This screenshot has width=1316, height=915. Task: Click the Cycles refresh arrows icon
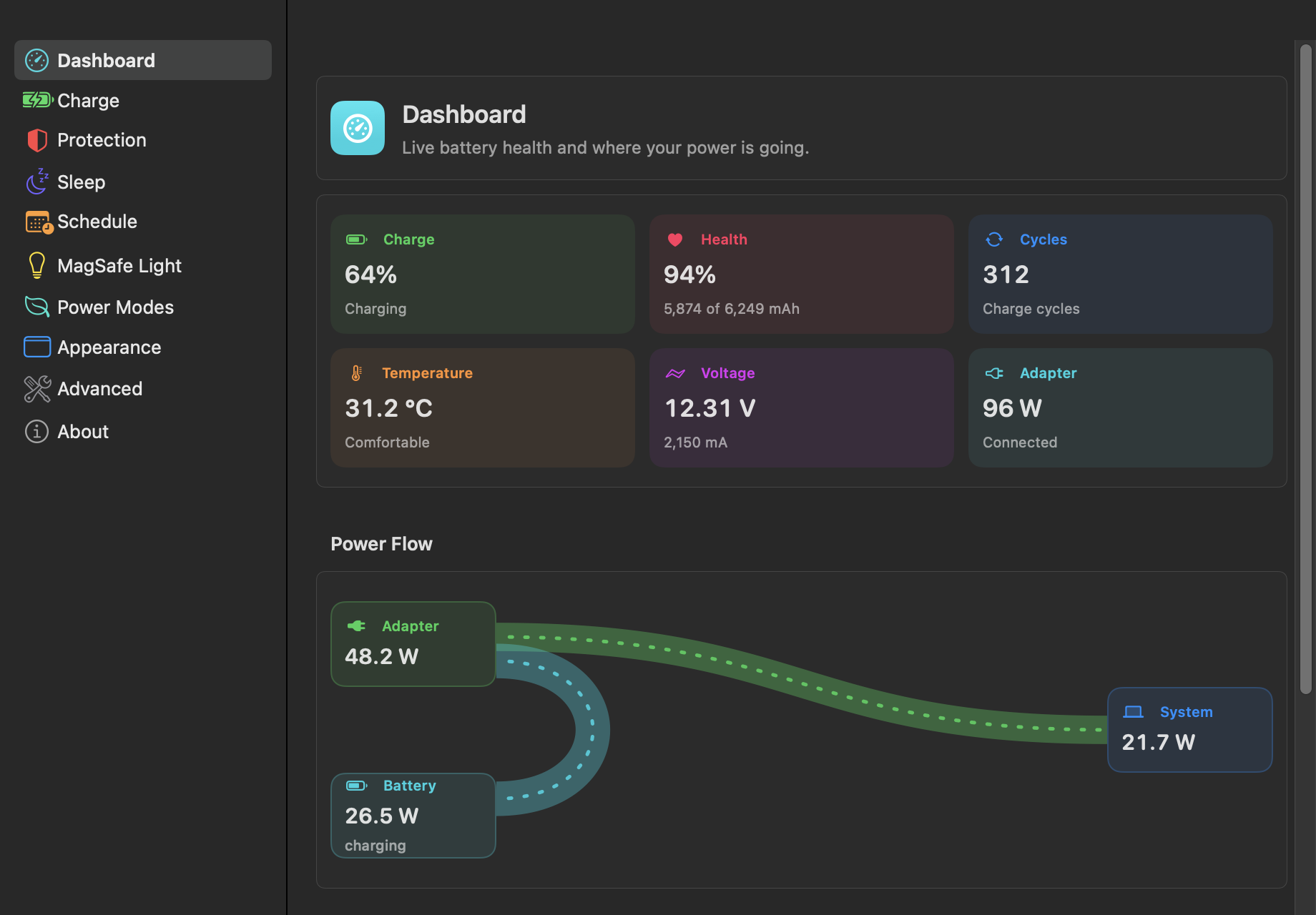pos(994,239)
